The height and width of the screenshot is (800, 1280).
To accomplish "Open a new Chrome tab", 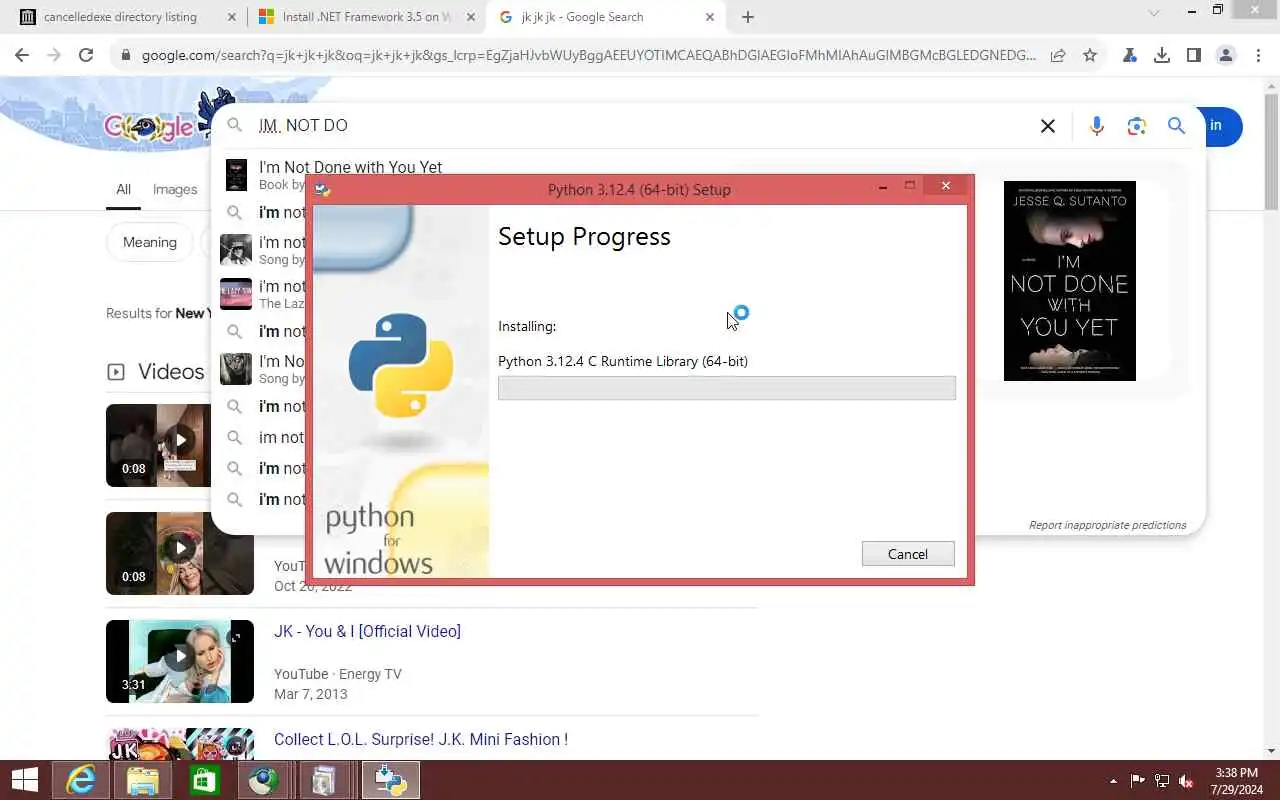I will [748, 17].
